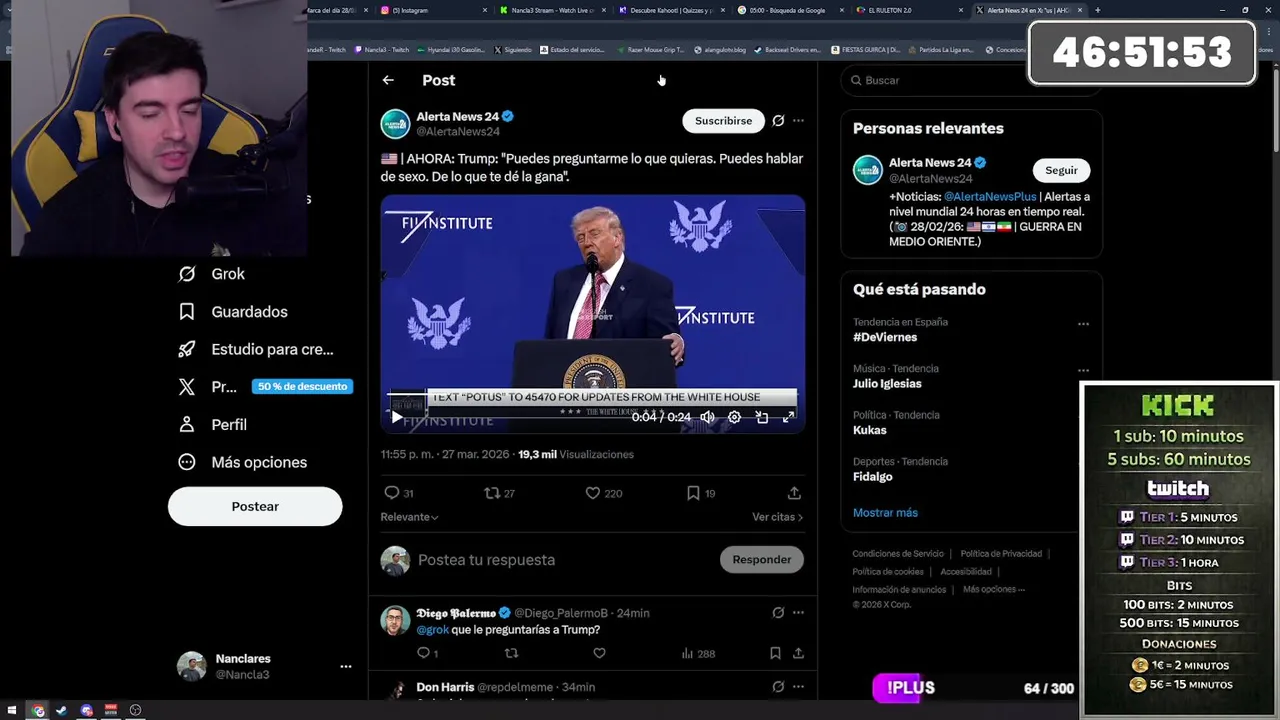Share Diego Palermo's comment
The height and width of the screenshot is (720, 1280).
798,653
